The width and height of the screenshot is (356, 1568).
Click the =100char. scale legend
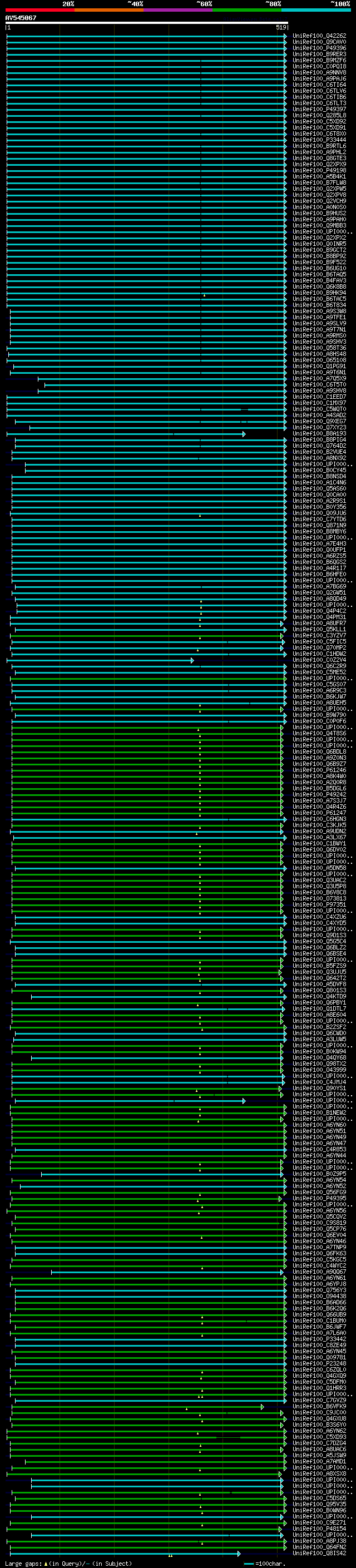point(264,1564)
